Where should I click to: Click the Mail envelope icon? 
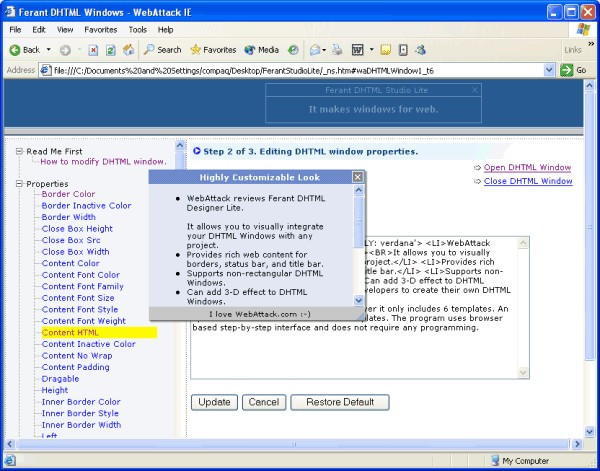coord(315,50)
